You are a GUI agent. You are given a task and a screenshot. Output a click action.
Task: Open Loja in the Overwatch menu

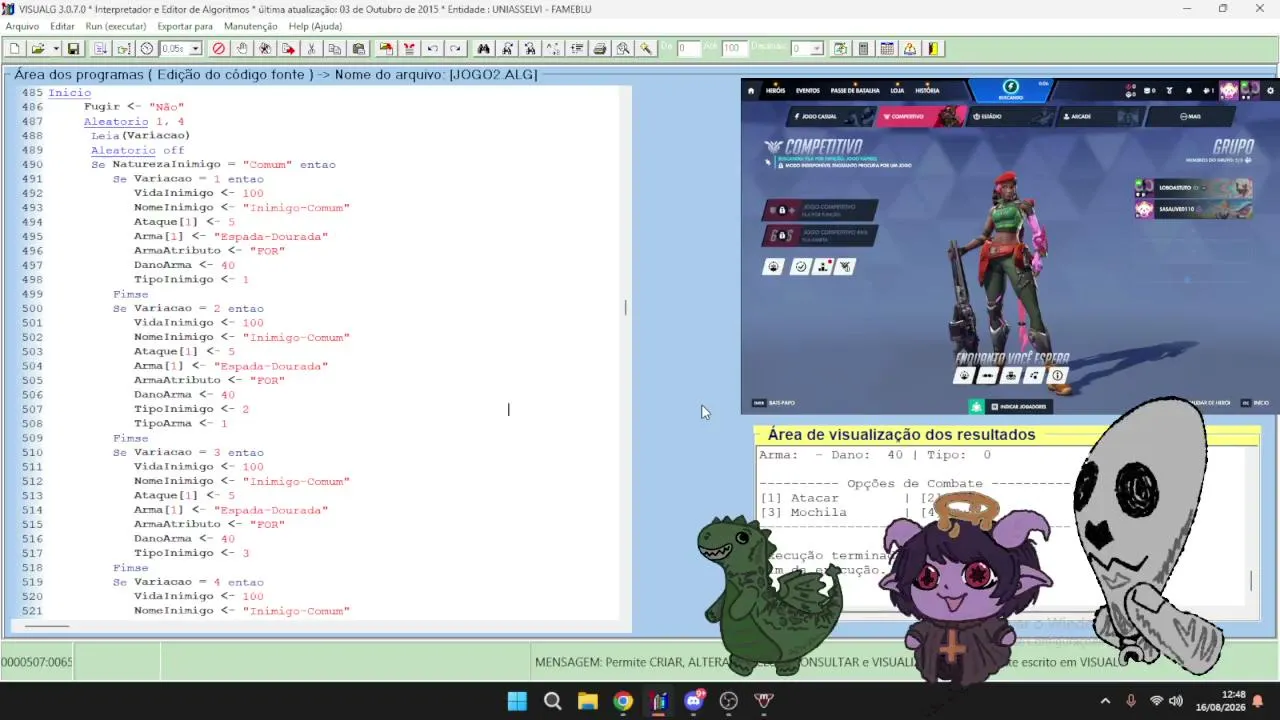pyautogui.click(x=897, y=90)
